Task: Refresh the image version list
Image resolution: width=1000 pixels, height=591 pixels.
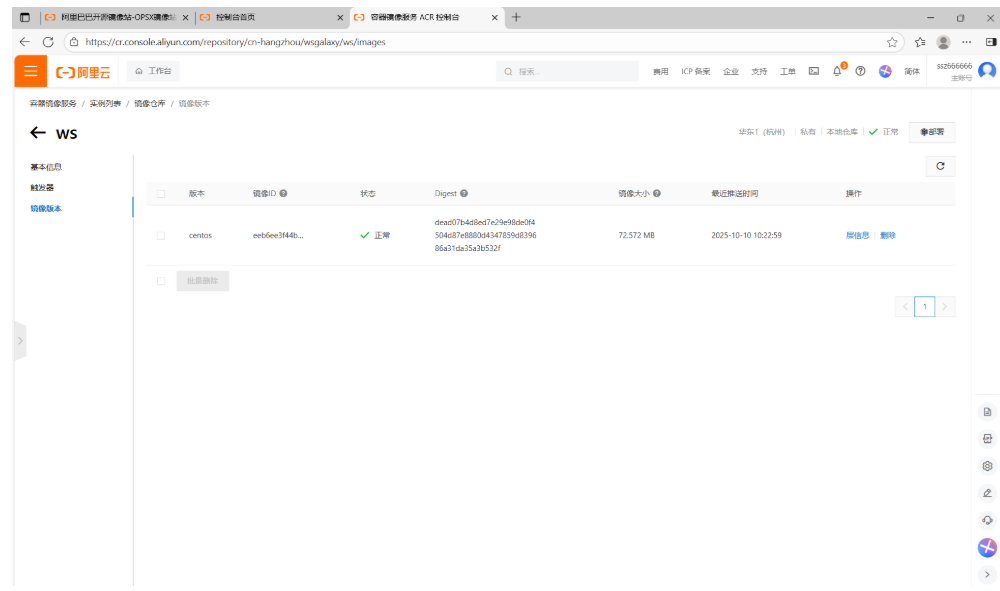Action: pyautogui.click(x=940, y=166)
